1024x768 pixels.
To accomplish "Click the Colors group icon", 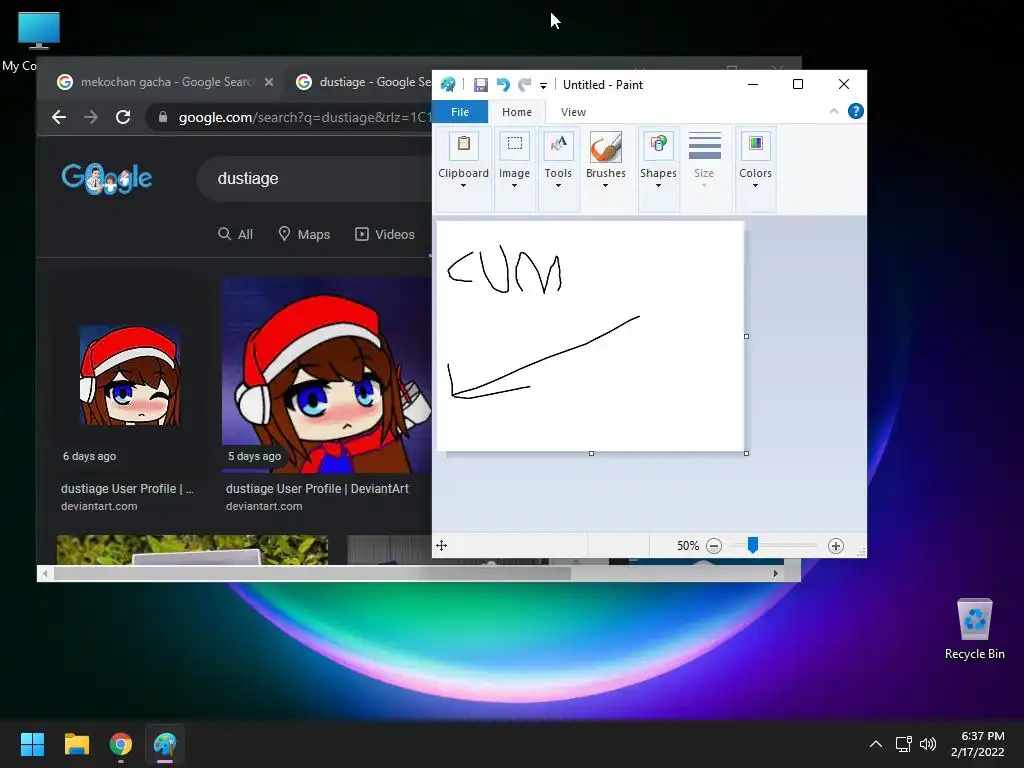I will (756, 146).
